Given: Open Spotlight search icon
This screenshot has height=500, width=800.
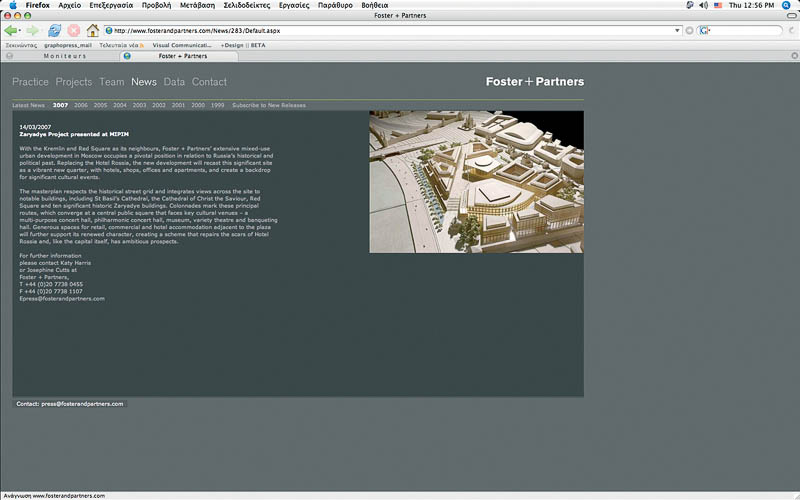Looking at the screenshot, I should [786, 5].
